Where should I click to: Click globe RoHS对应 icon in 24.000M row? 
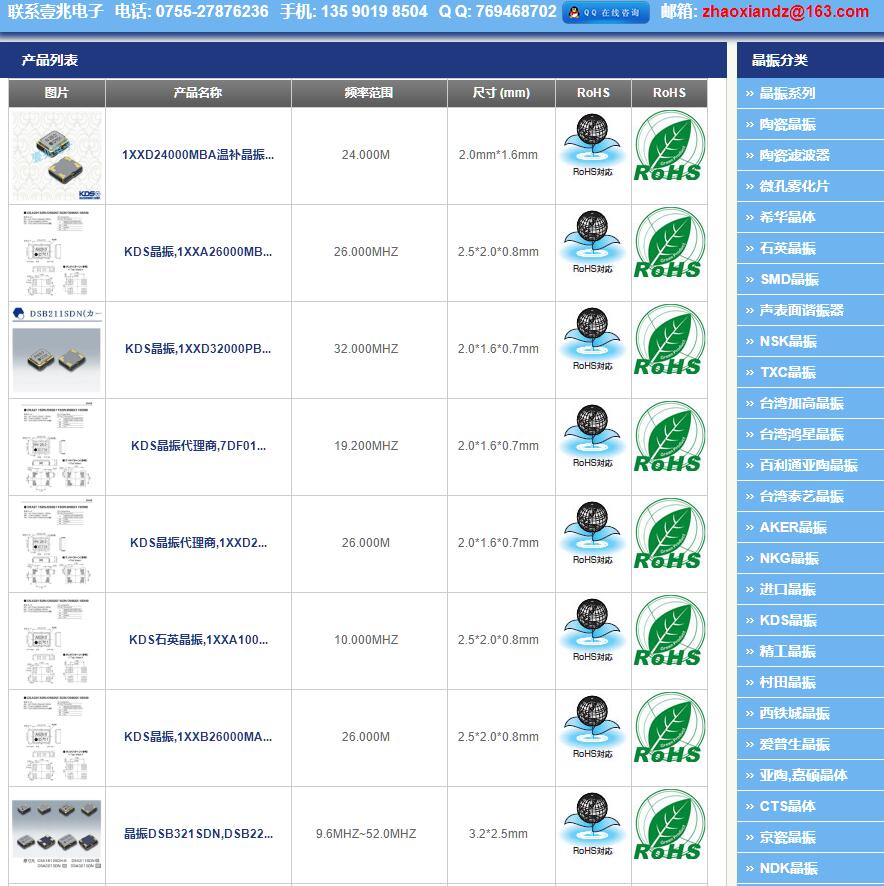click(x=592, y=146)
